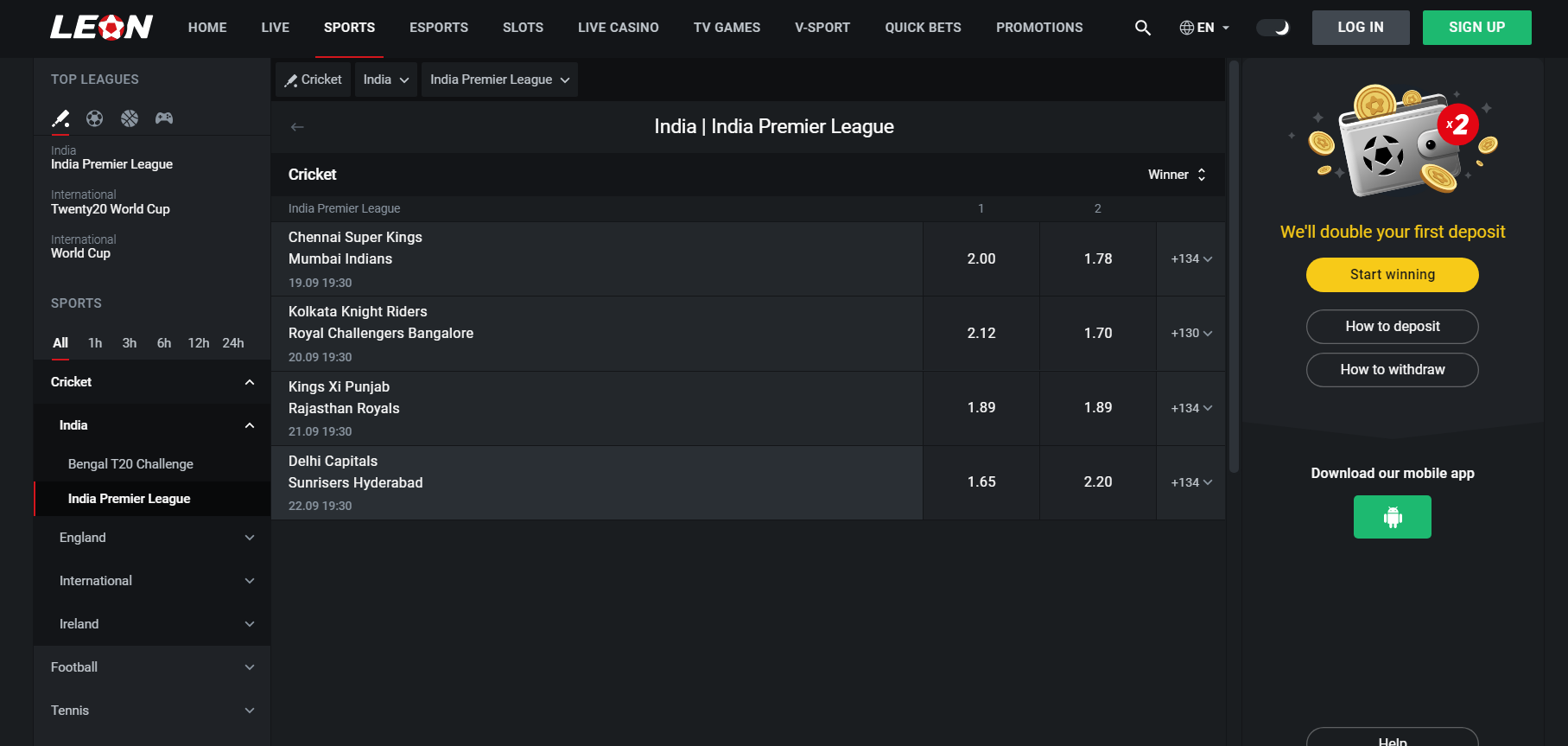Select the football icon in Top Leagues
1568x746 pixels.
coord(95,118)
